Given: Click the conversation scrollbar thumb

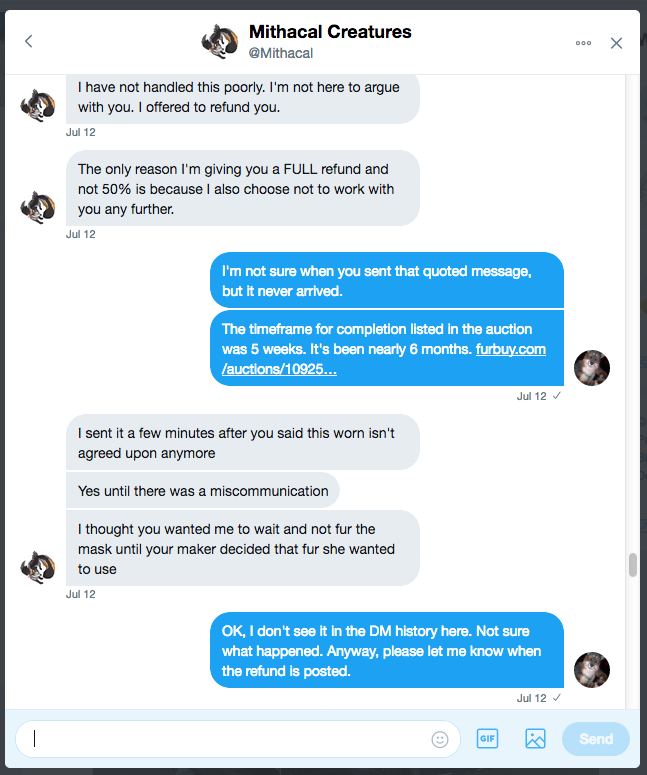Looking at the screenshot, I should [632, 565].
